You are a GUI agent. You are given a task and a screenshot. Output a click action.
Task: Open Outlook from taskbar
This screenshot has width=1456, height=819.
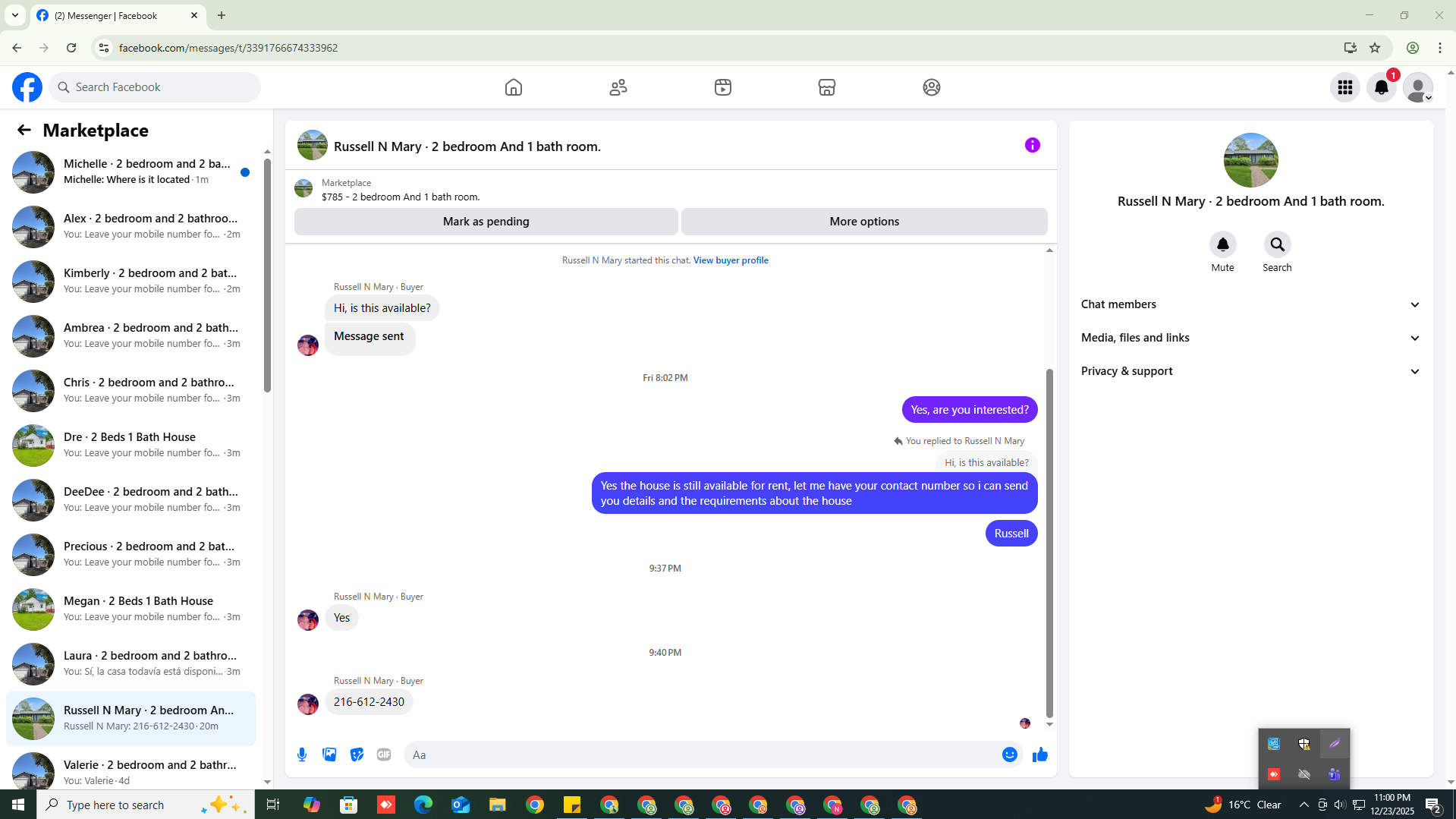pyautogui.click(x=461, y=805)
